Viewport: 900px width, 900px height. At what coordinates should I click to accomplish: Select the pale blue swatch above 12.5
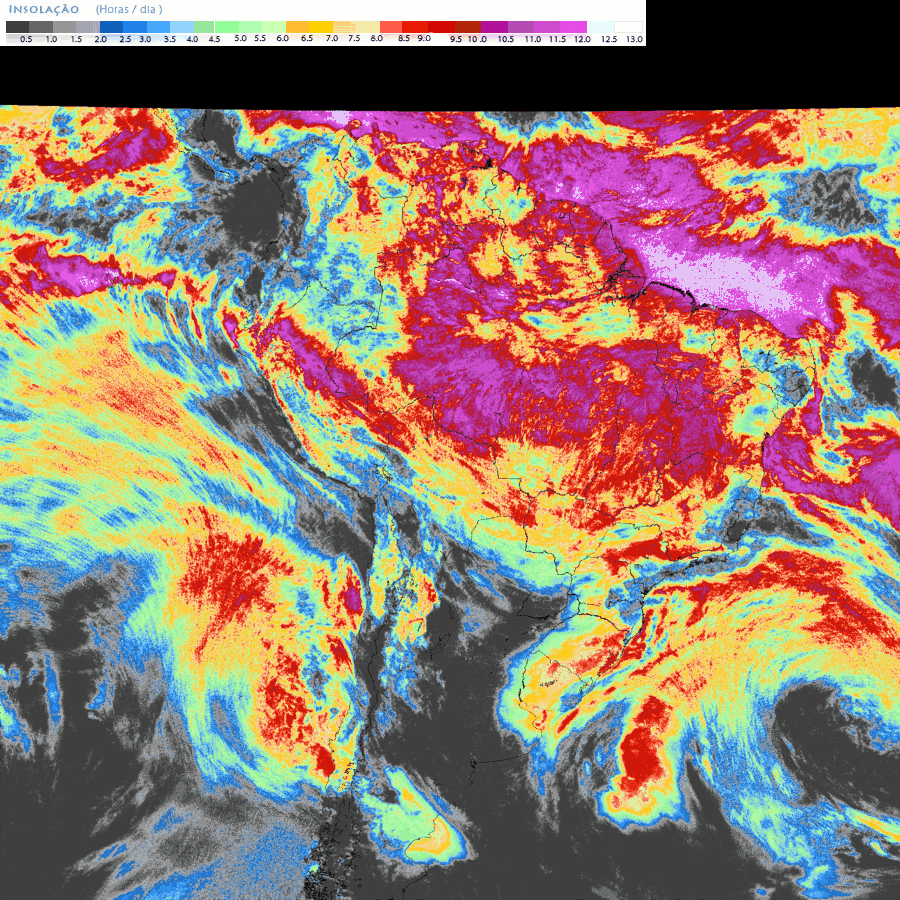tap(600, 27)
